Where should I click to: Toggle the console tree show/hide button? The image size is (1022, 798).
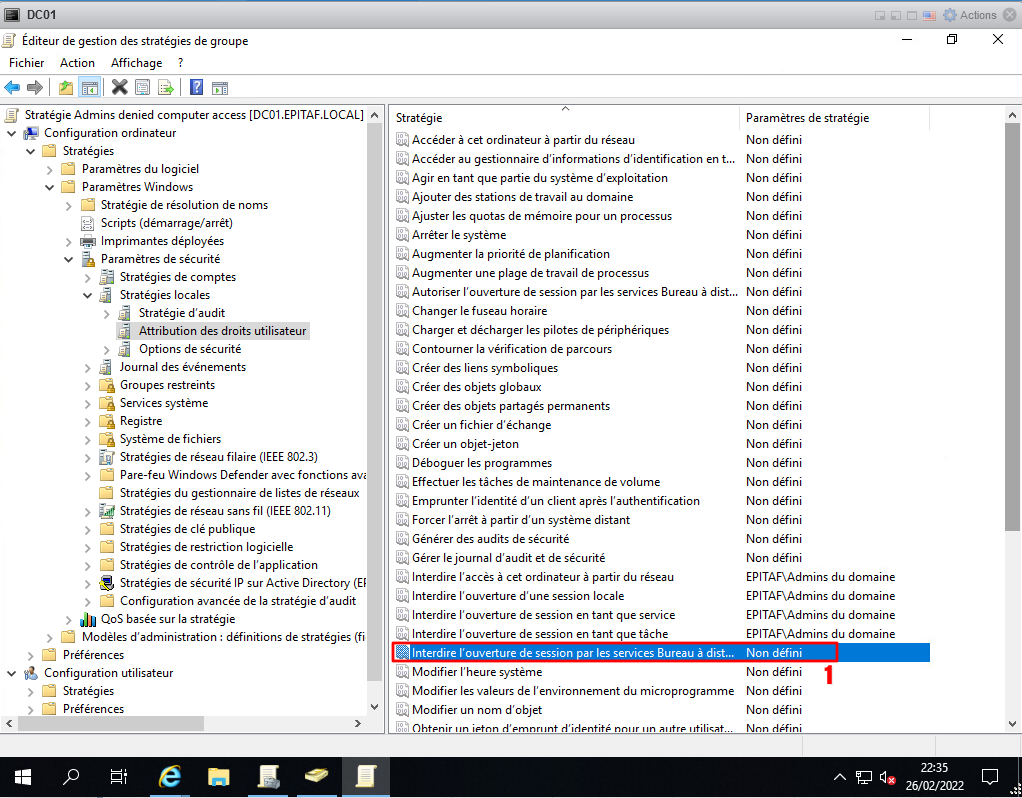click(90, 87)
